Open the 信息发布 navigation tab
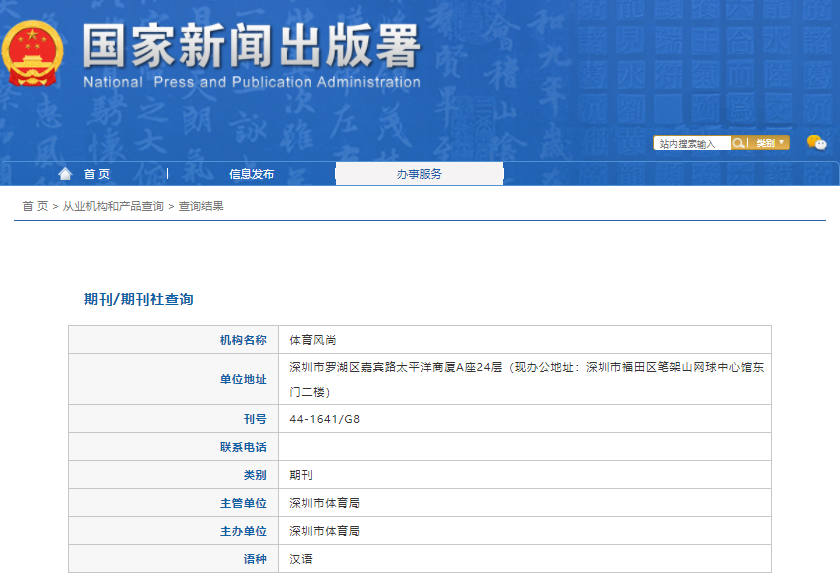Image resolution: width=840 pixels, height=578 pixels. tap(251, 174)
